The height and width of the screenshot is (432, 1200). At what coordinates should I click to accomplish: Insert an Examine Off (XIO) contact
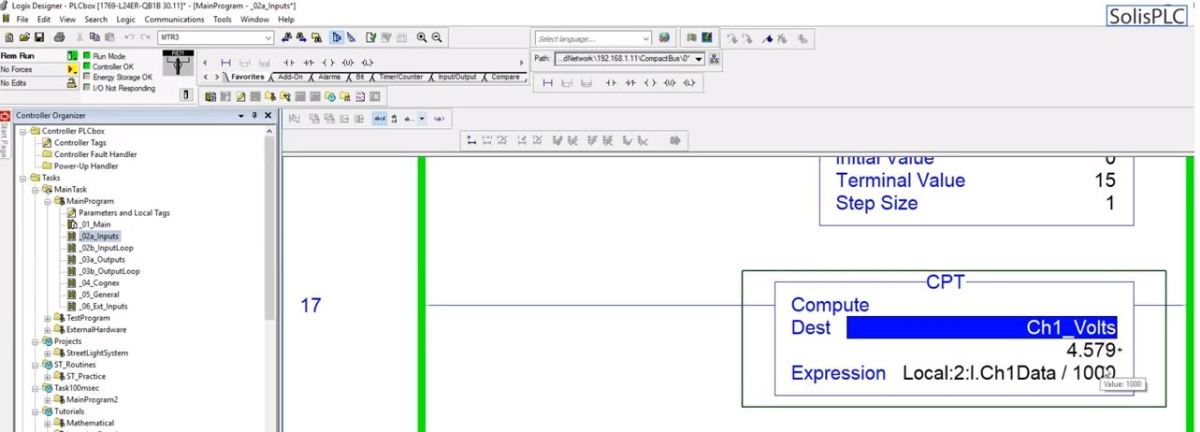(x=308, y=62)
